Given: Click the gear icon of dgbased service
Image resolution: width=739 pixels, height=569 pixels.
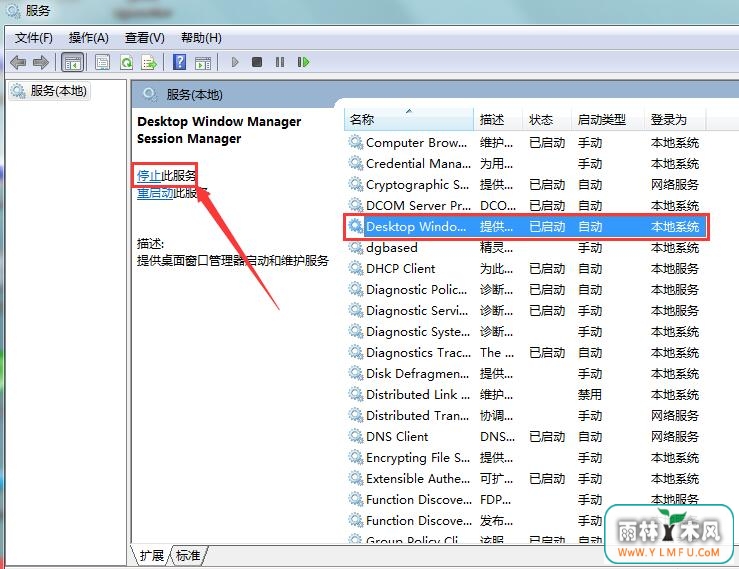Looking at the screenshot, I should tap(355, 247).
